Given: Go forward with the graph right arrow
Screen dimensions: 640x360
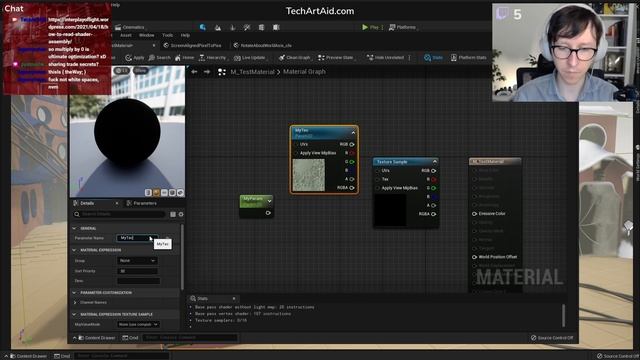Looking at the screenshot, I should 207,72.
